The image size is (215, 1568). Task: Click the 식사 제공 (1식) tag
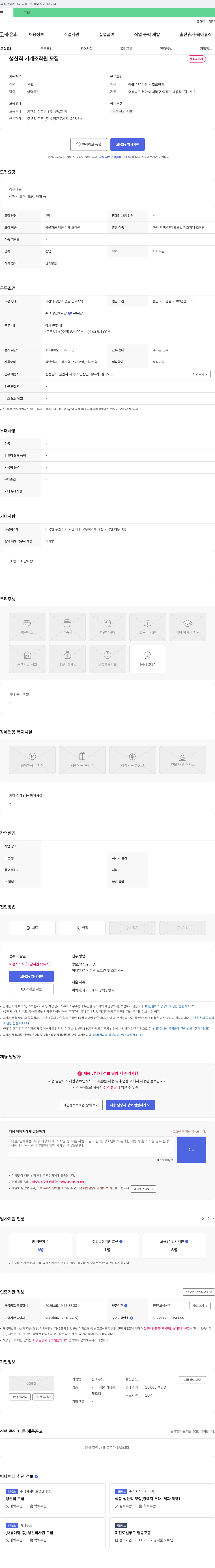(123, 111)
